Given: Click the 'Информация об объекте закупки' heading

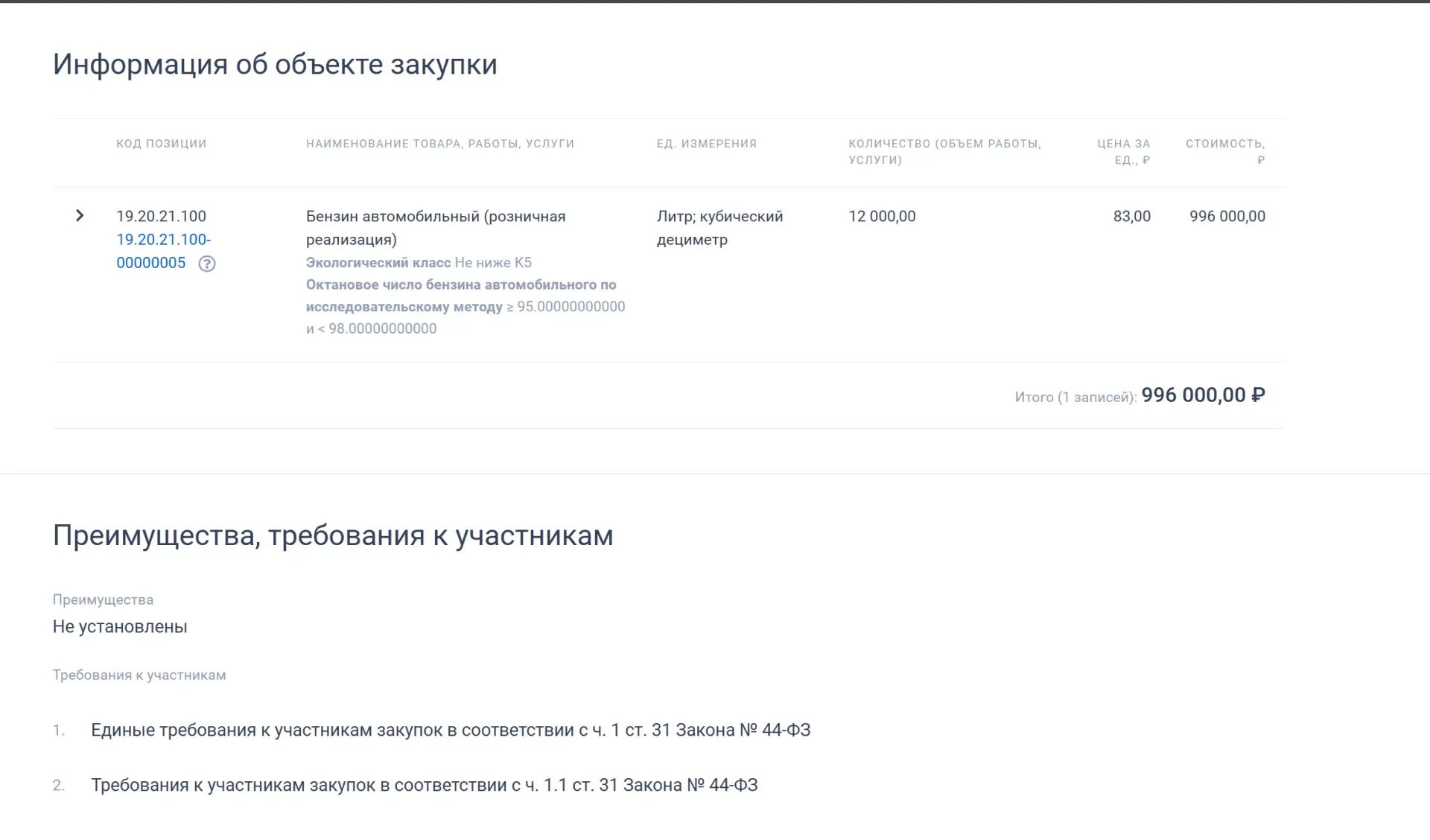Looking at the screenshot, I should pos(275,65).
